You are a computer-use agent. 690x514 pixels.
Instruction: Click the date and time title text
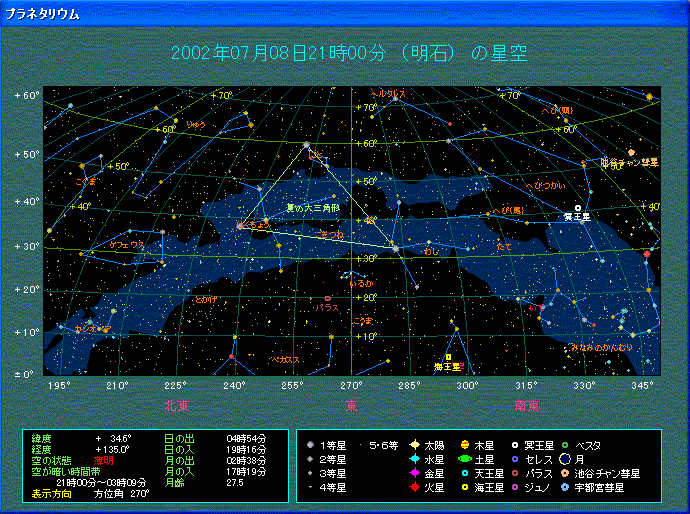pos(349,54)
